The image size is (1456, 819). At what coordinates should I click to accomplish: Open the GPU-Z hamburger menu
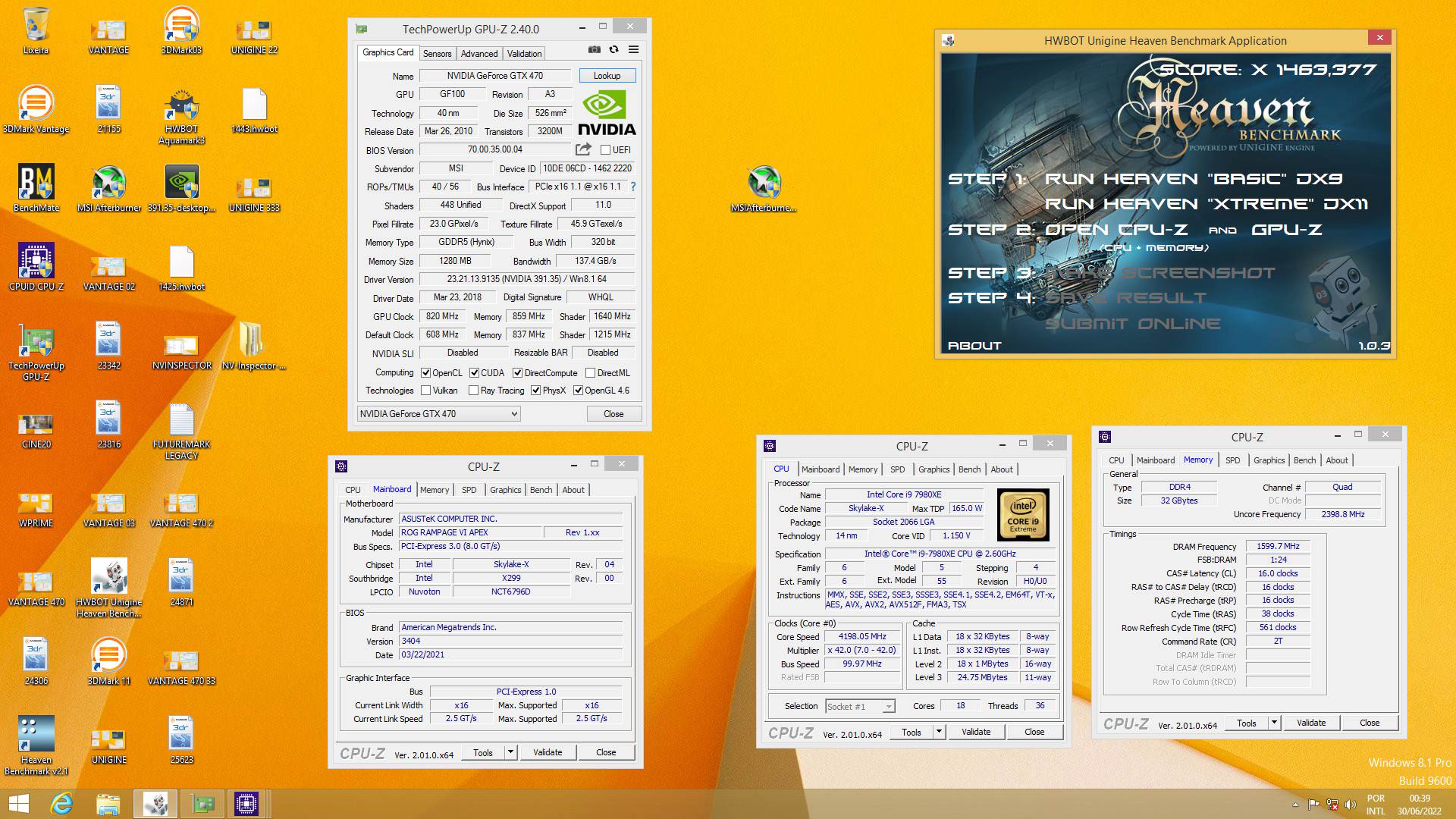click(x=633, y=49)
